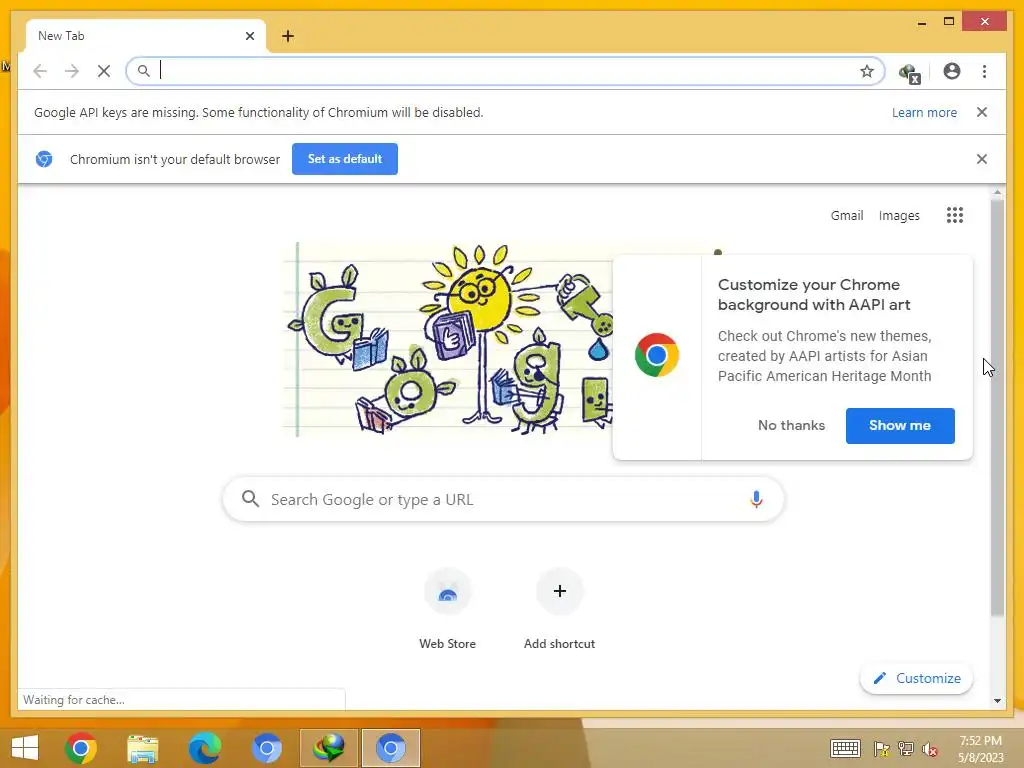
Task: Open File Explorer from taskbar
Action: [x=142, y=748]
